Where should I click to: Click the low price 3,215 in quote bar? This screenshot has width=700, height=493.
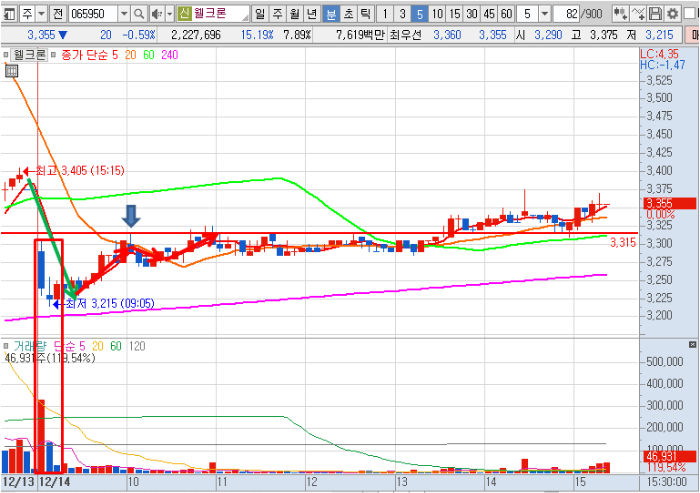(659, 35)
